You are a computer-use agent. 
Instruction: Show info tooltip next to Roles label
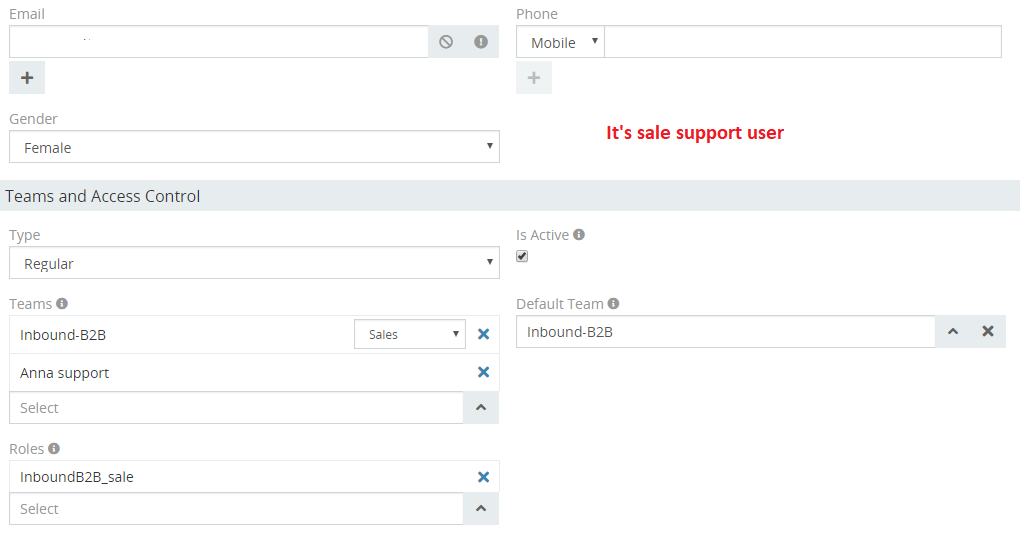[54, 449]
